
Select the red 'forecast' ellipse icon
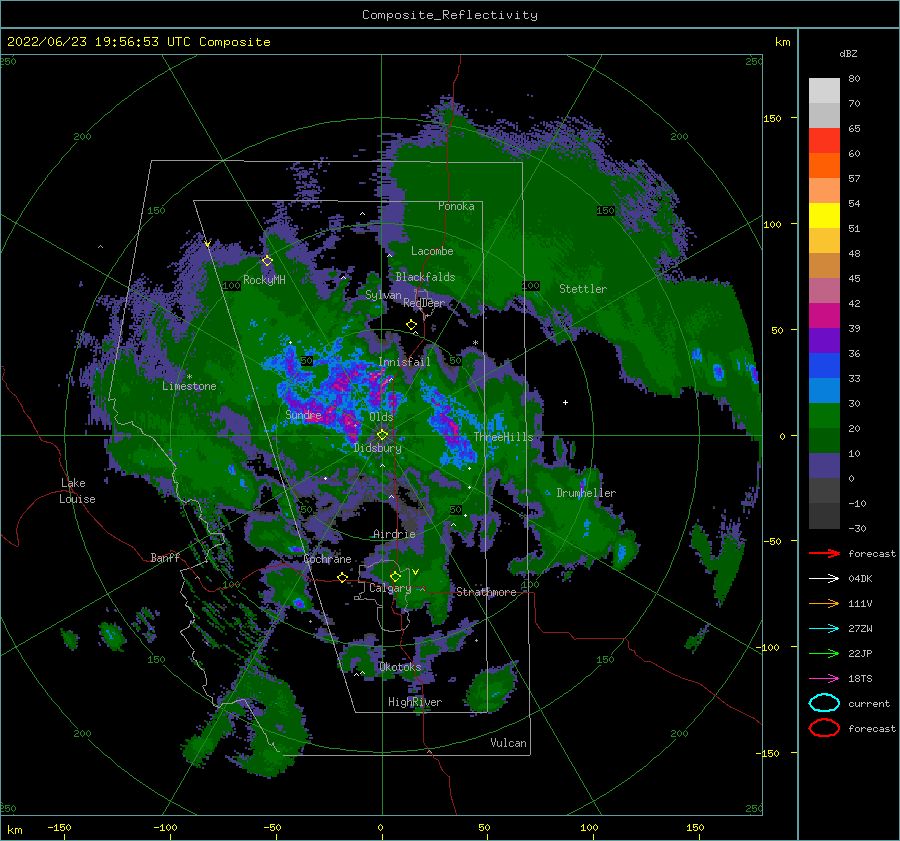[824, 728]
